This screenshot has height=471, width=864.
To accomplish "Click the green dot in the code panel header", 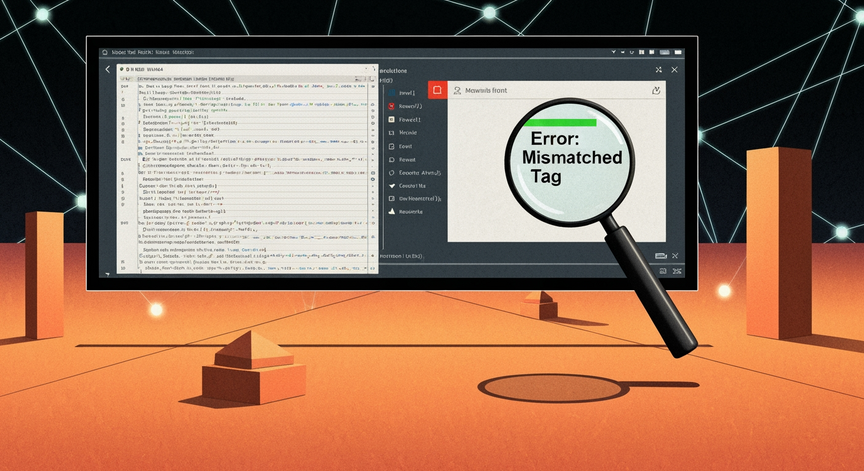I will tap(121, 69).
